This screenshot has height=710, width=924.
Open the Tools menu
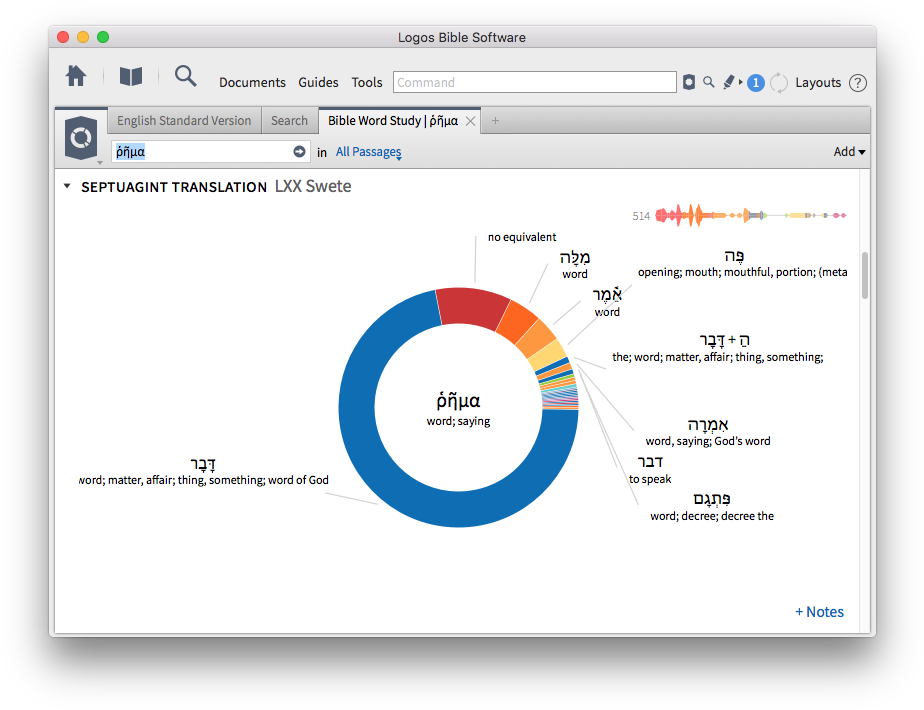click(367, 82)
